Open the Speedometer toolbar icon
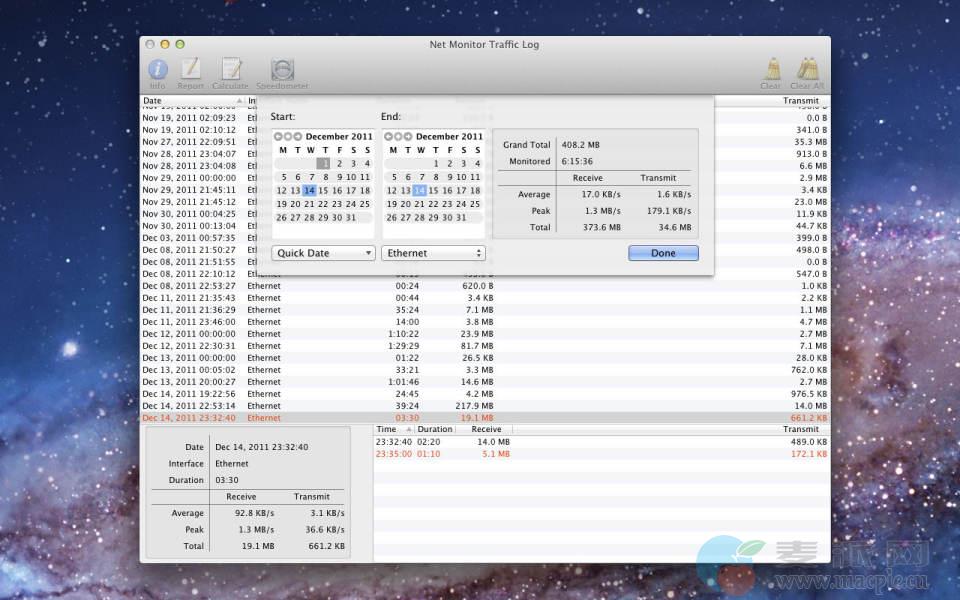 point(282,70)
